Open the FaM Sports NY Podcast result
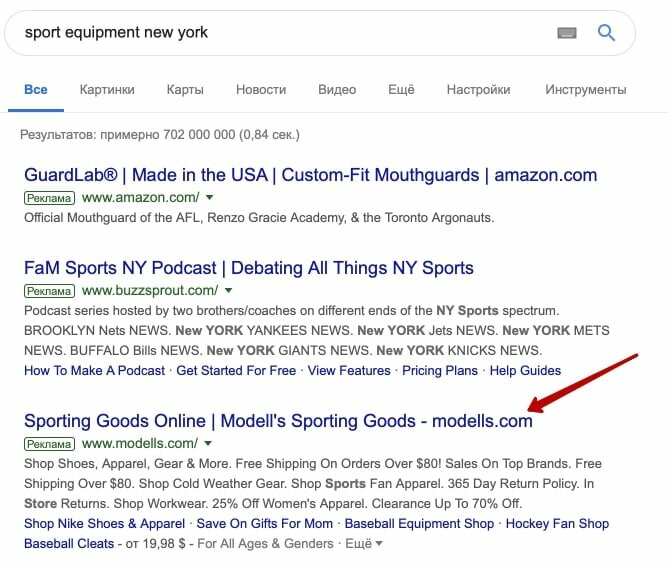 (249, 268)
